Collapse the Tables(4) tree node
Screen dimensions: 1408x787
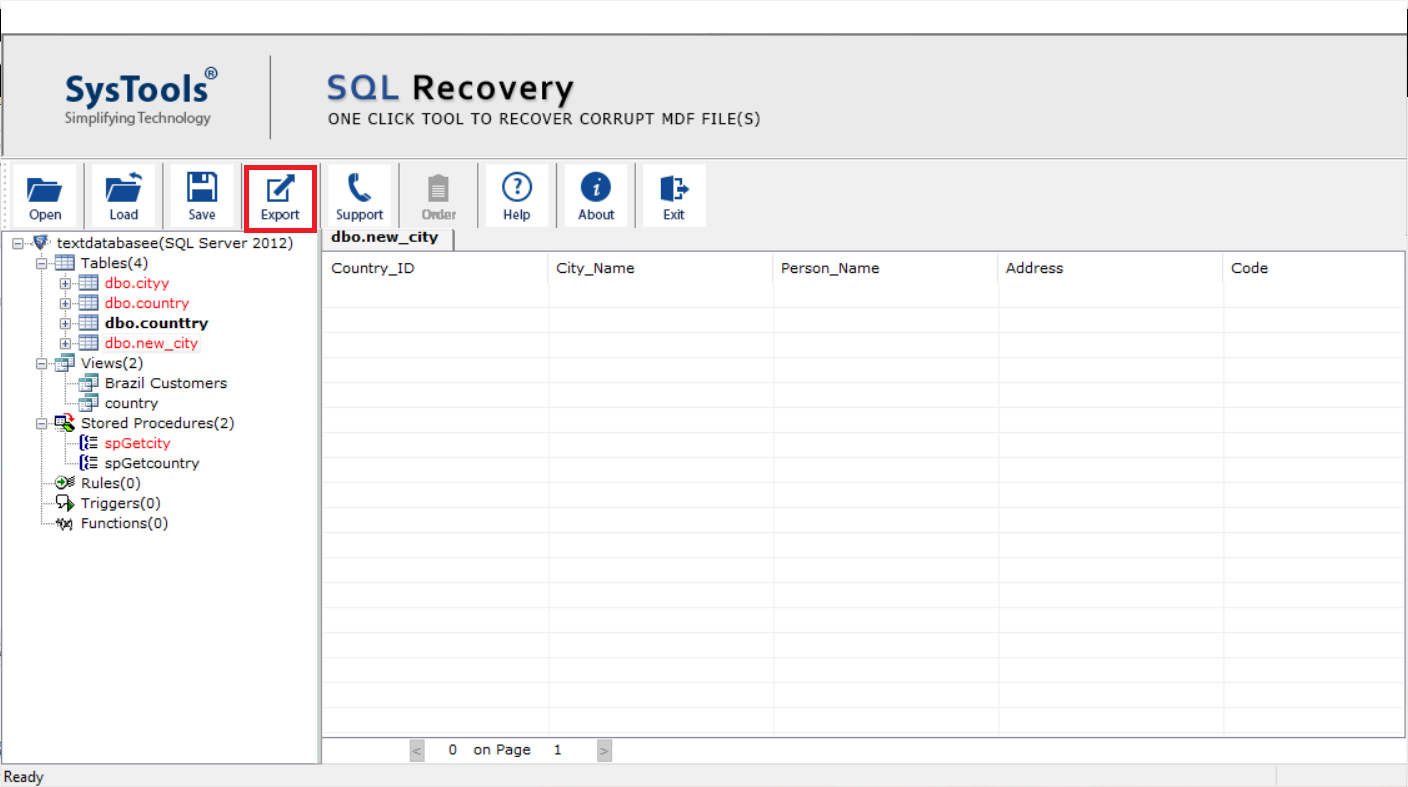pyautogui.click(x=42, y=263)
